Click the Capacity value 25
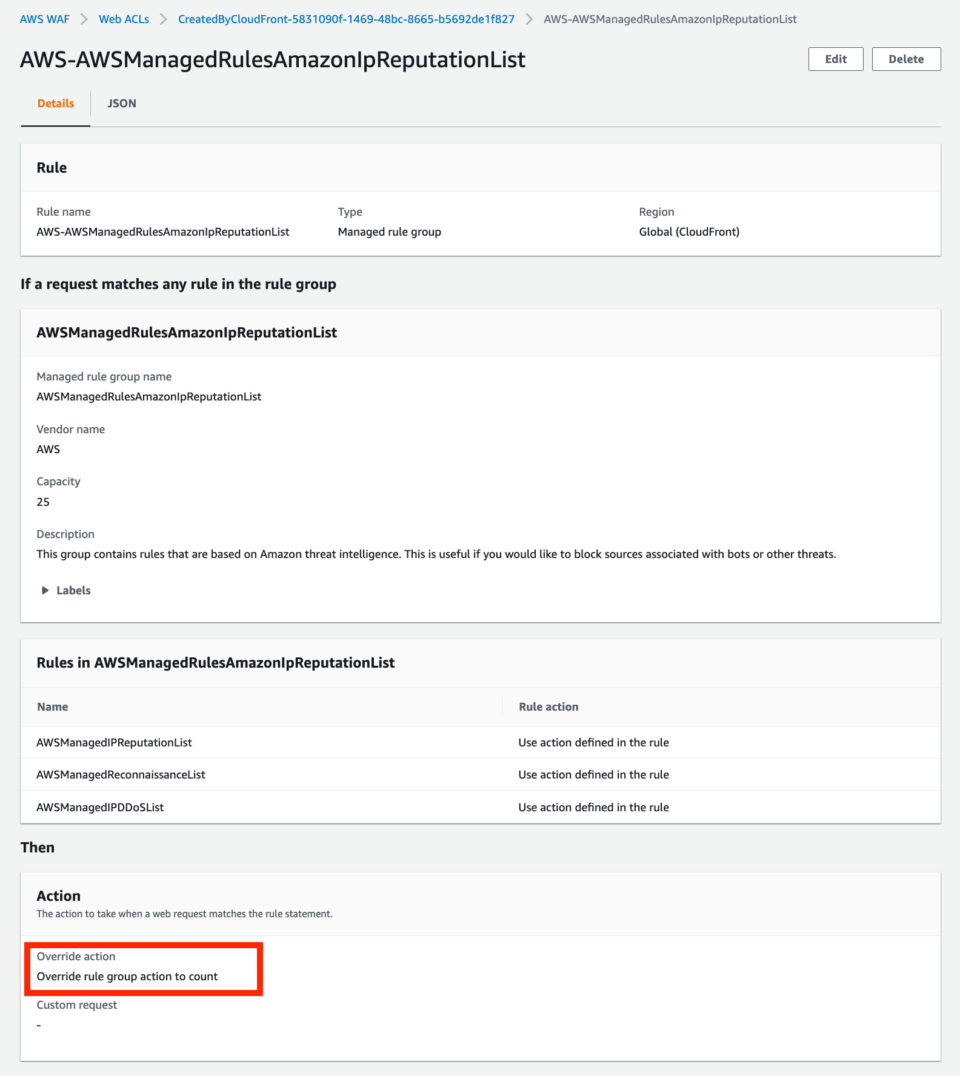The image size is (960, 1076). [42, 501]
